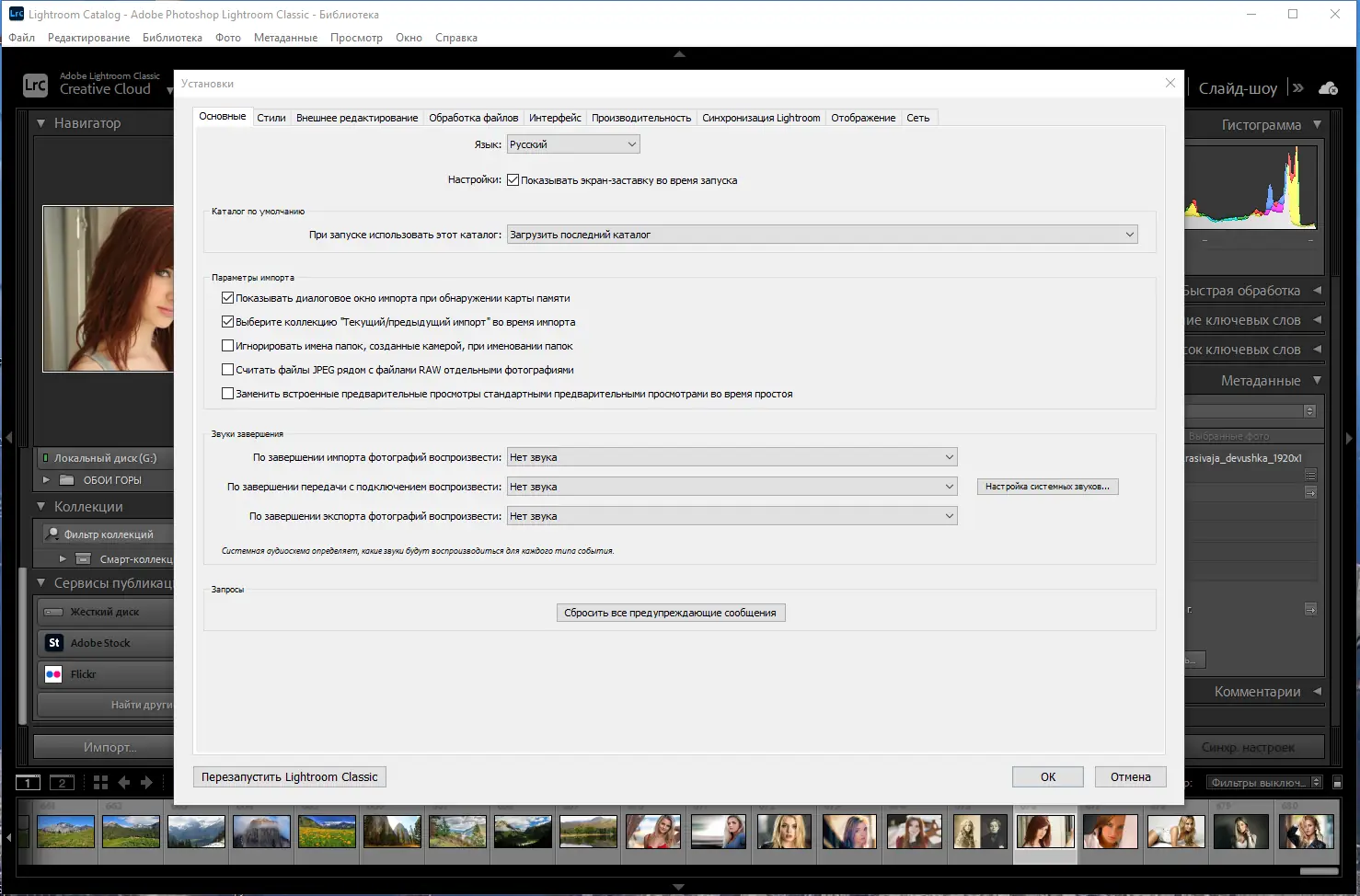Click the Navigator preview image

[x=108, y=289]
